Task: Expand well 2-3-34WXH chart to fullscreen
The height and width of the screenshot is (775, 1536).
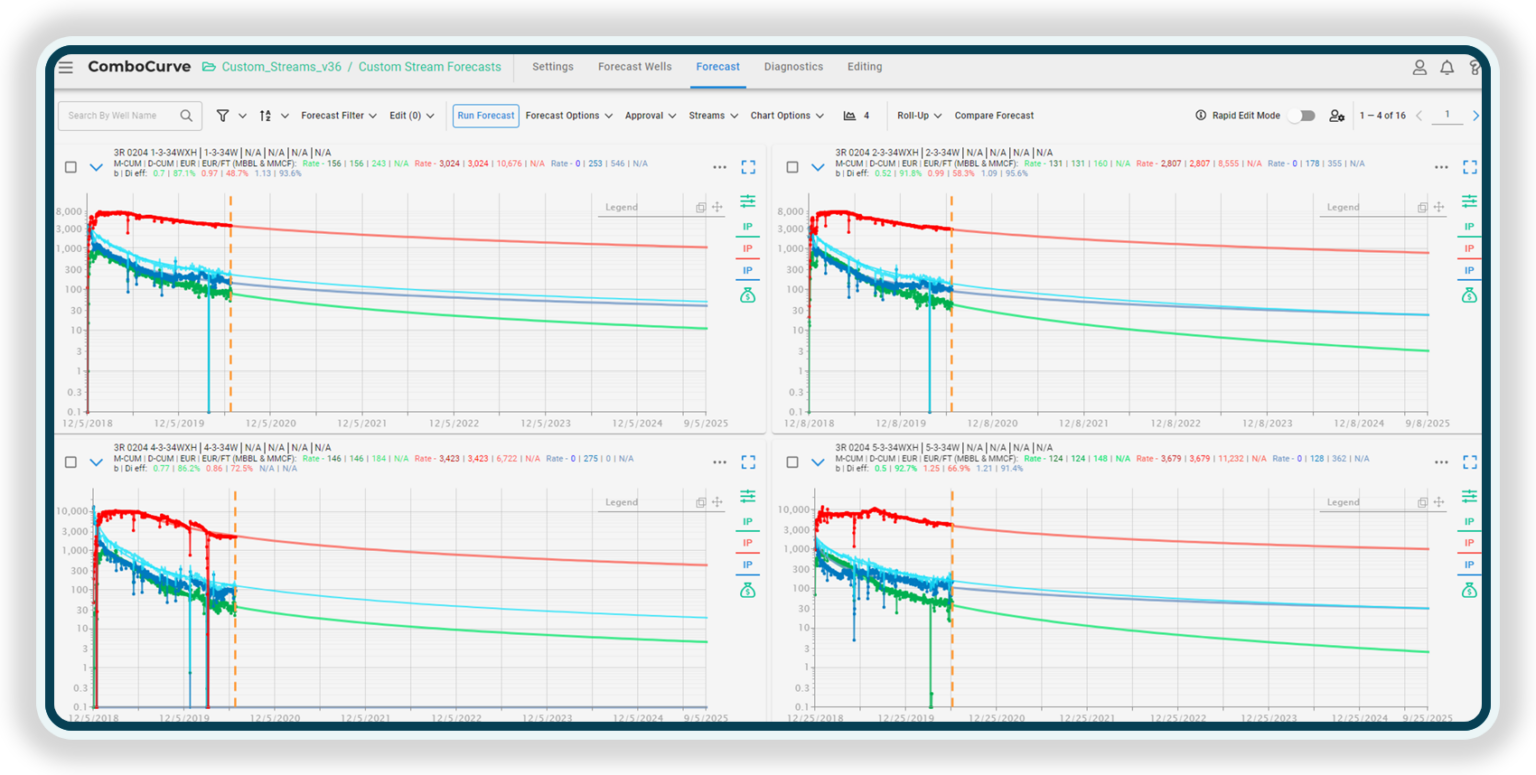Action: 1469,167
